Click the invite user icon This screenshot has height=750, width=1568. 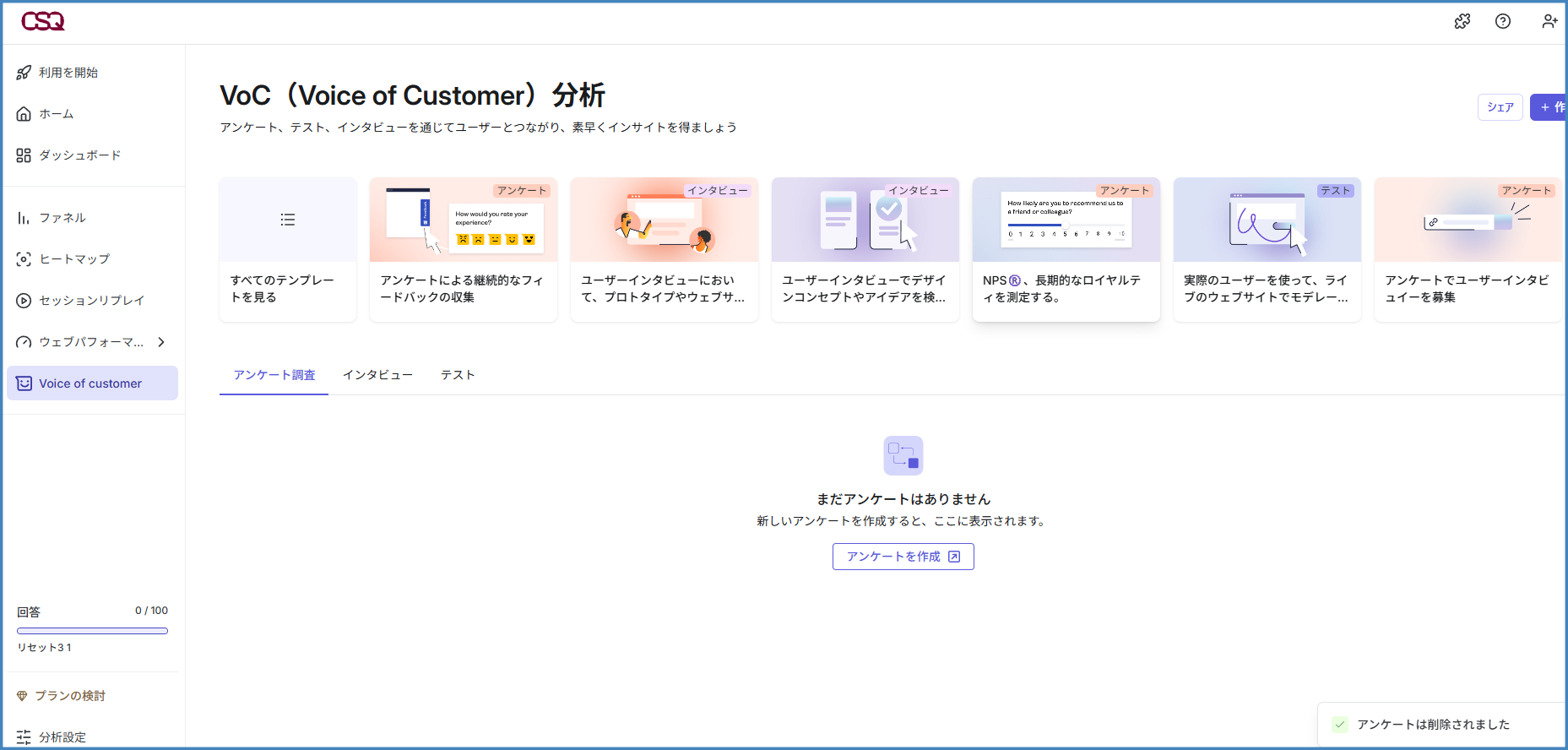pyautogui.click(x=1549, y=21)
